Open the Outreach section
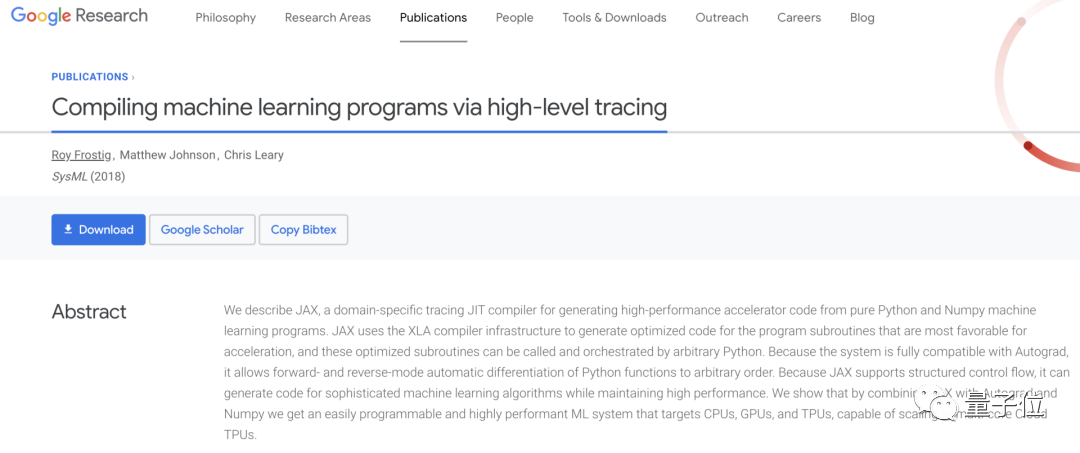Image resolution: width=1080 pixels, height=453 pixels. [721, 18]
